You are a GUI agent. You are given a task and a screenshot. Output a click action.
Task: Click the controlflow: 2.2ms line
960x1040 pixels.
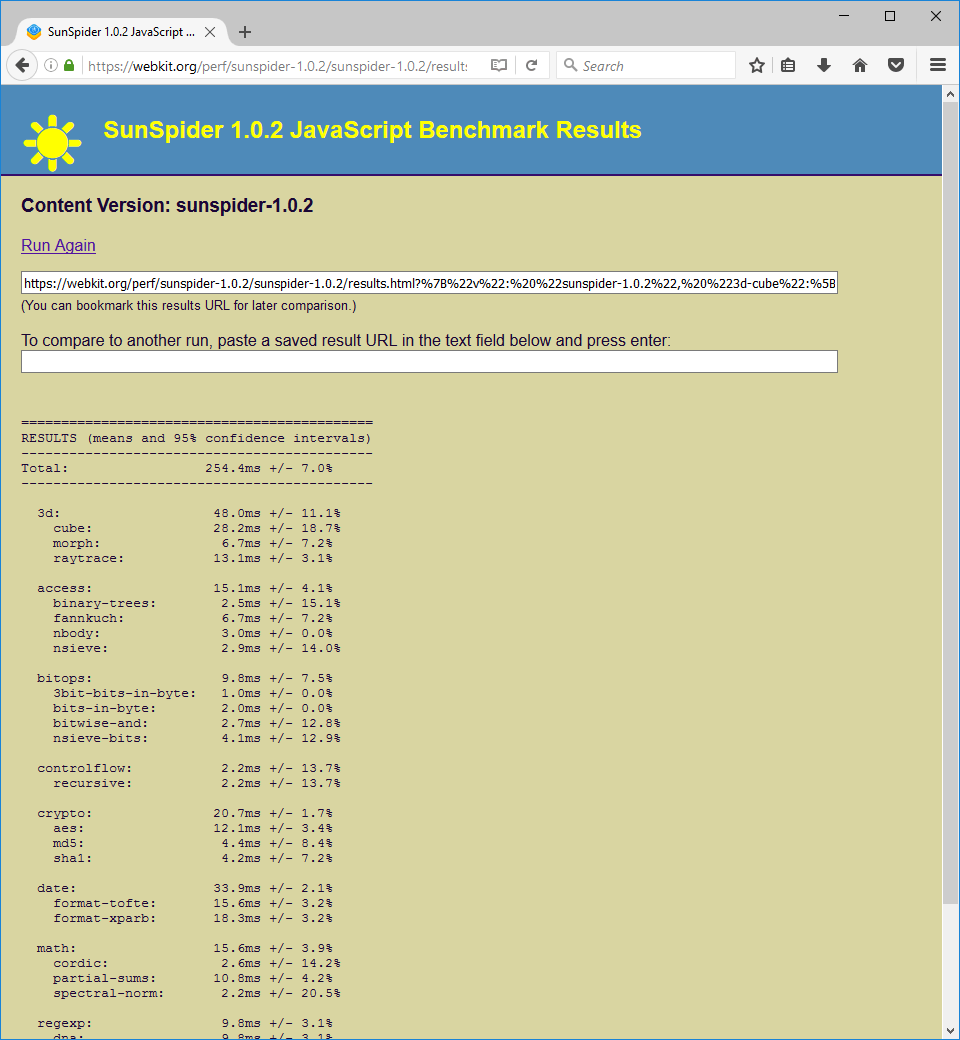(189, 768)
